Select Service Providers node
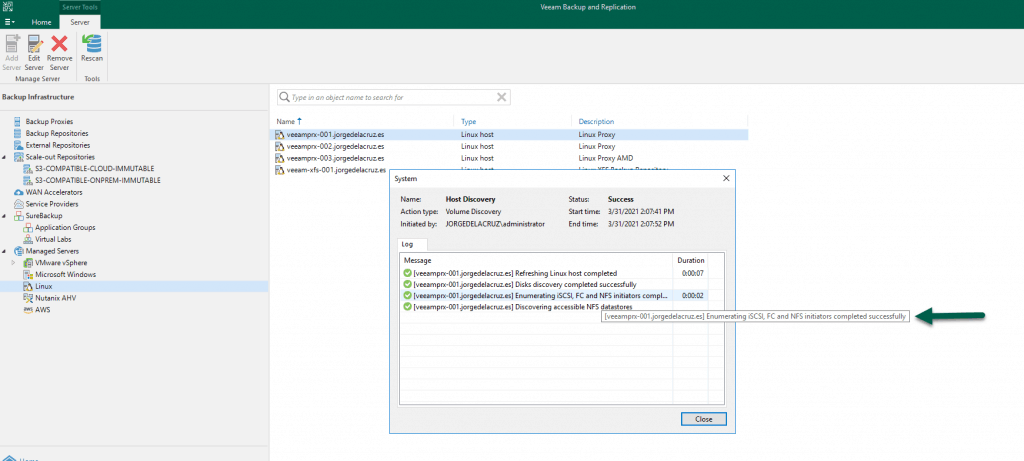1024x461 pixels. click(52, 204)
